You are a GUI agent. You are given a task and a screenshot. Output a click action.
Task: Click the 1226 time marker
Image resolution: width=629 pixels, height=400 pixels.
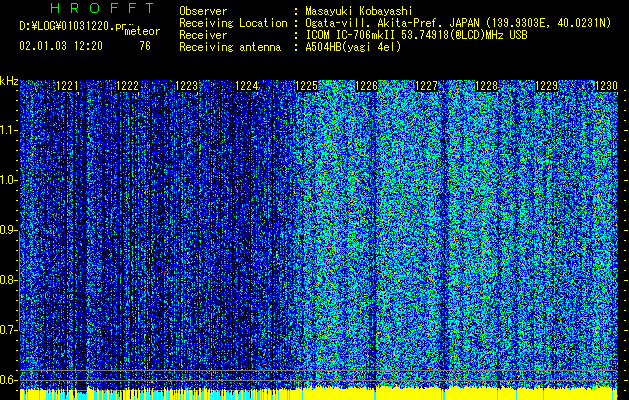(x=367, y=86)
